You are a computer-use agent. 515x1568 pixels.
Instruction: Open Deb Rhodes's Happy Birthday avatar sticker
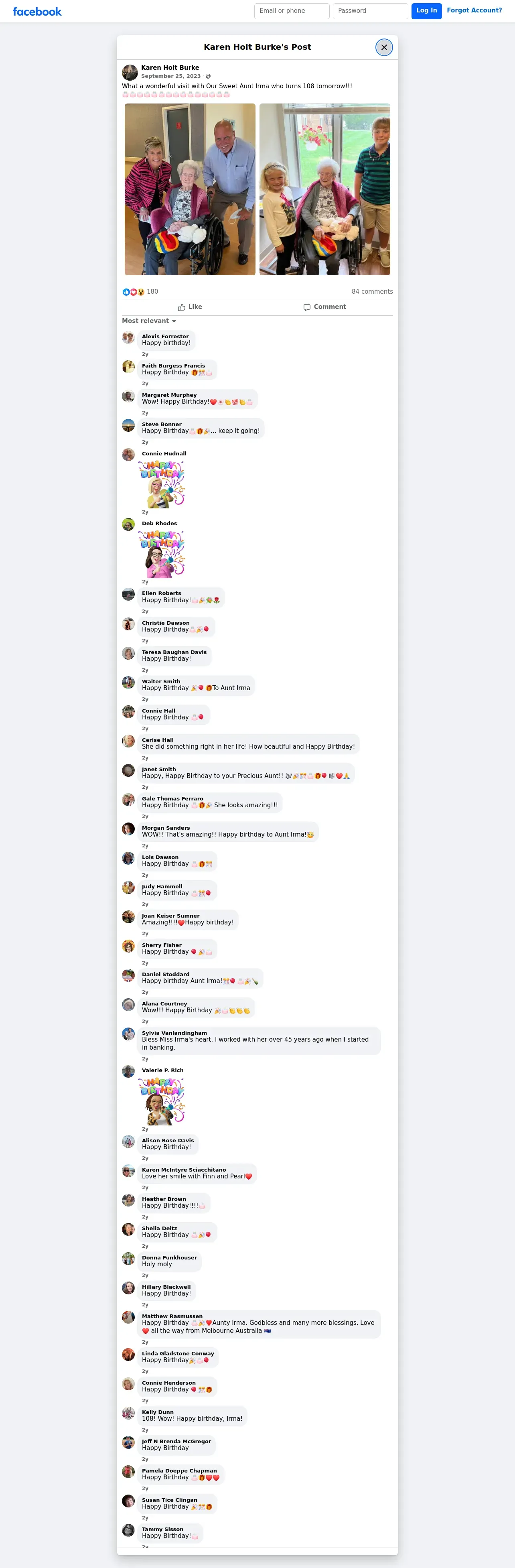click(162, 554)
